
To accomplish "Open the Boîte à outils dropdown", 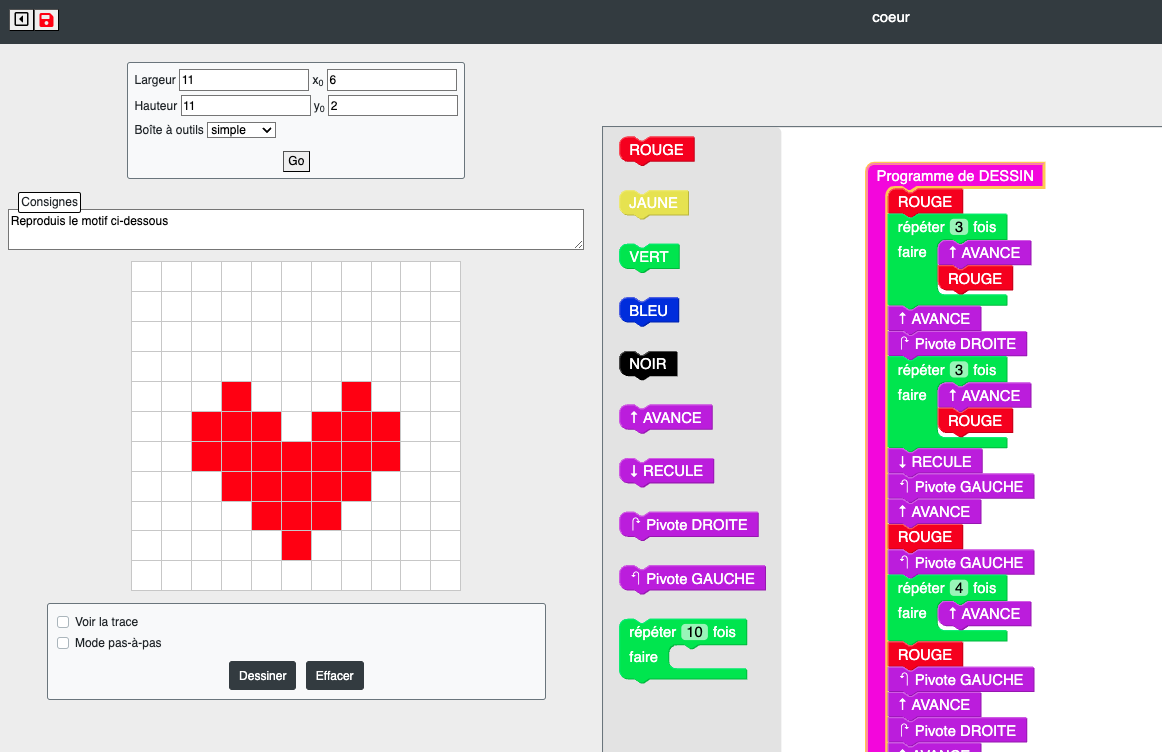I will pos(241,130).
